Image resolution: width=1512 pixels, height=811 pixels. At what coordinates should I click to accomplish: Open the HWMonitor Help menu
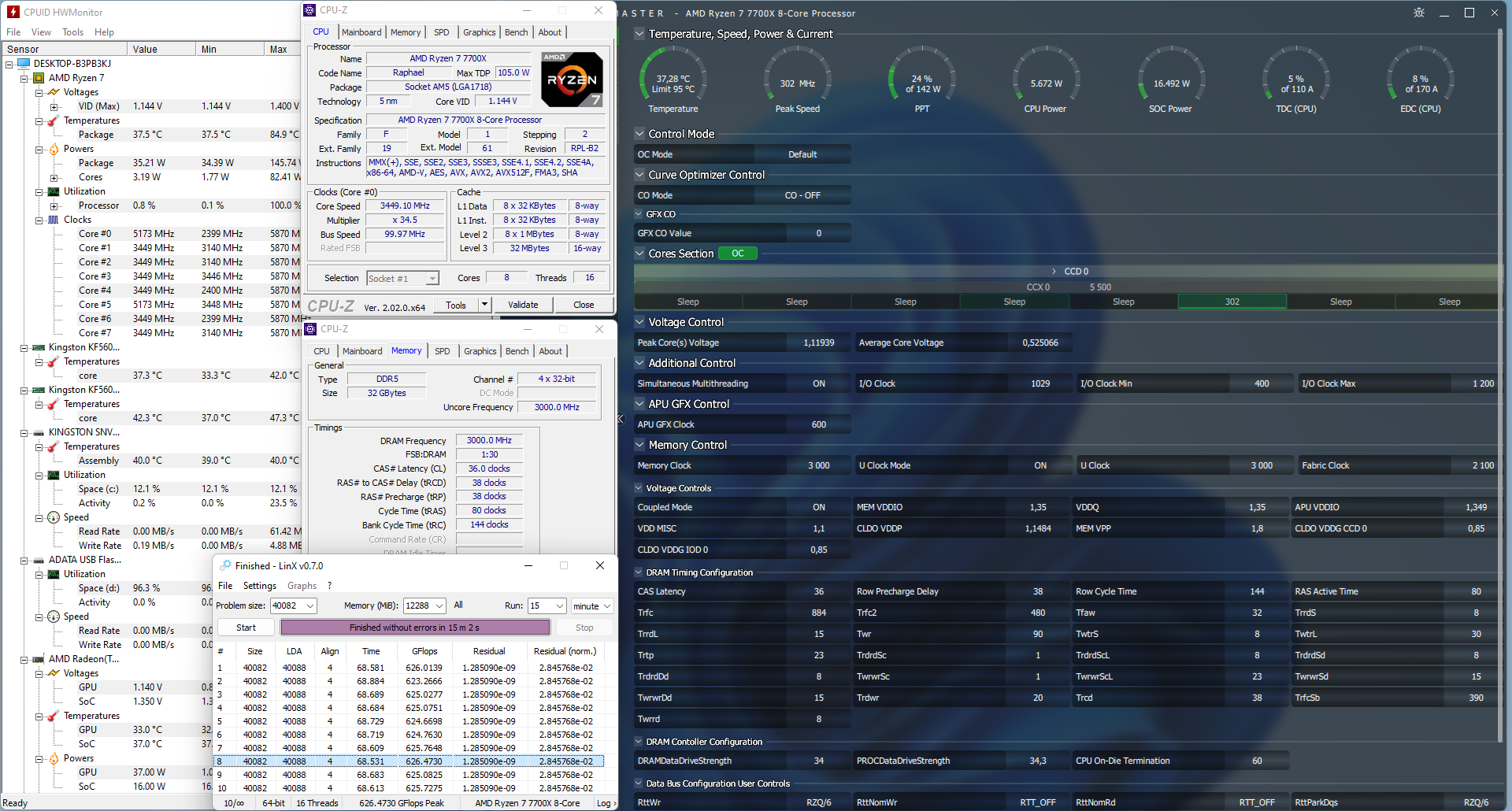click(104, 32)
